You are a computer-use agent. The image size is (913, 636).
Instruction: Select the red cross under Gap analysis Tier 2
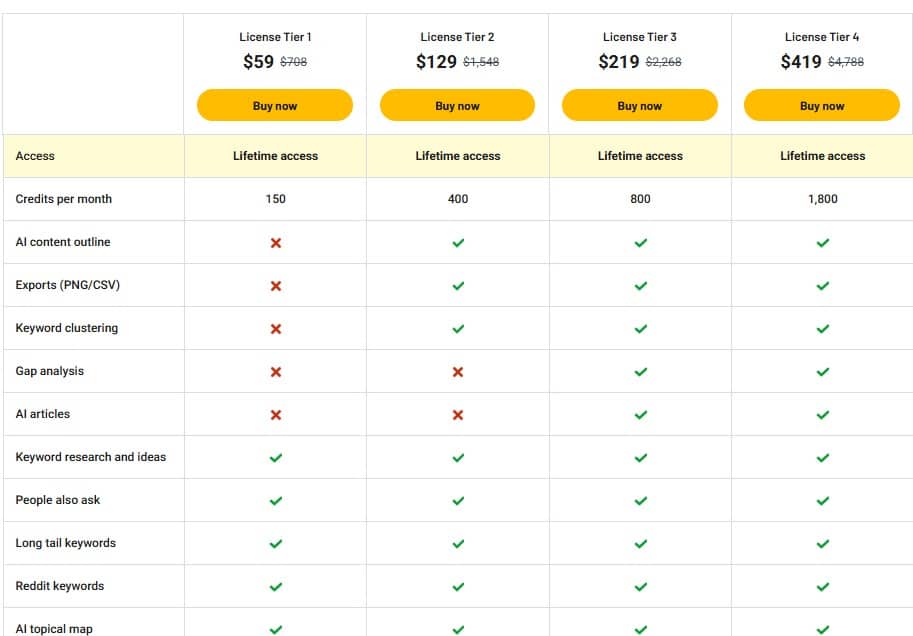pyautogui.click(x=457, y=371)
